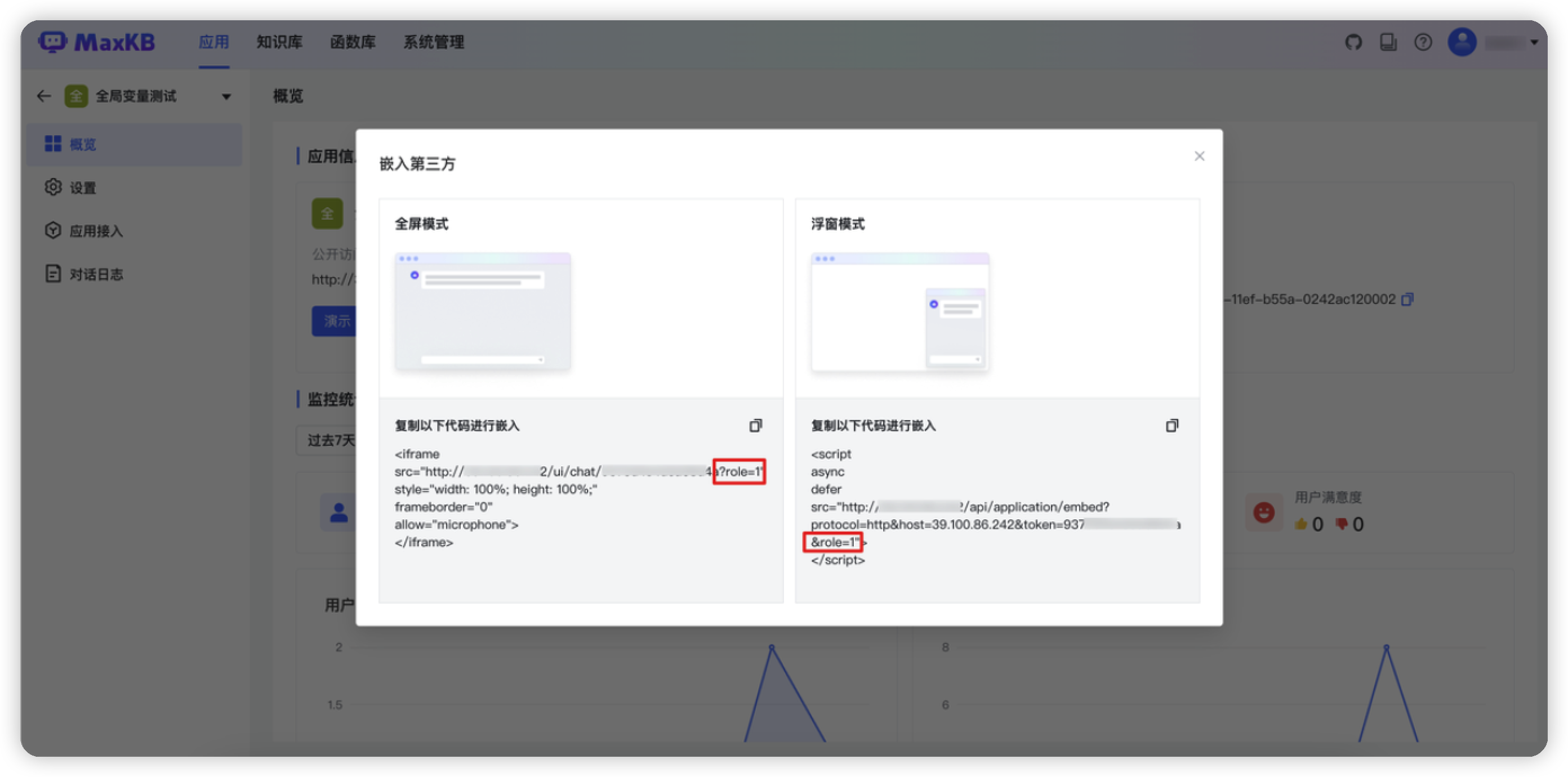Click the thumbs down count icon

click(1341, 524)
